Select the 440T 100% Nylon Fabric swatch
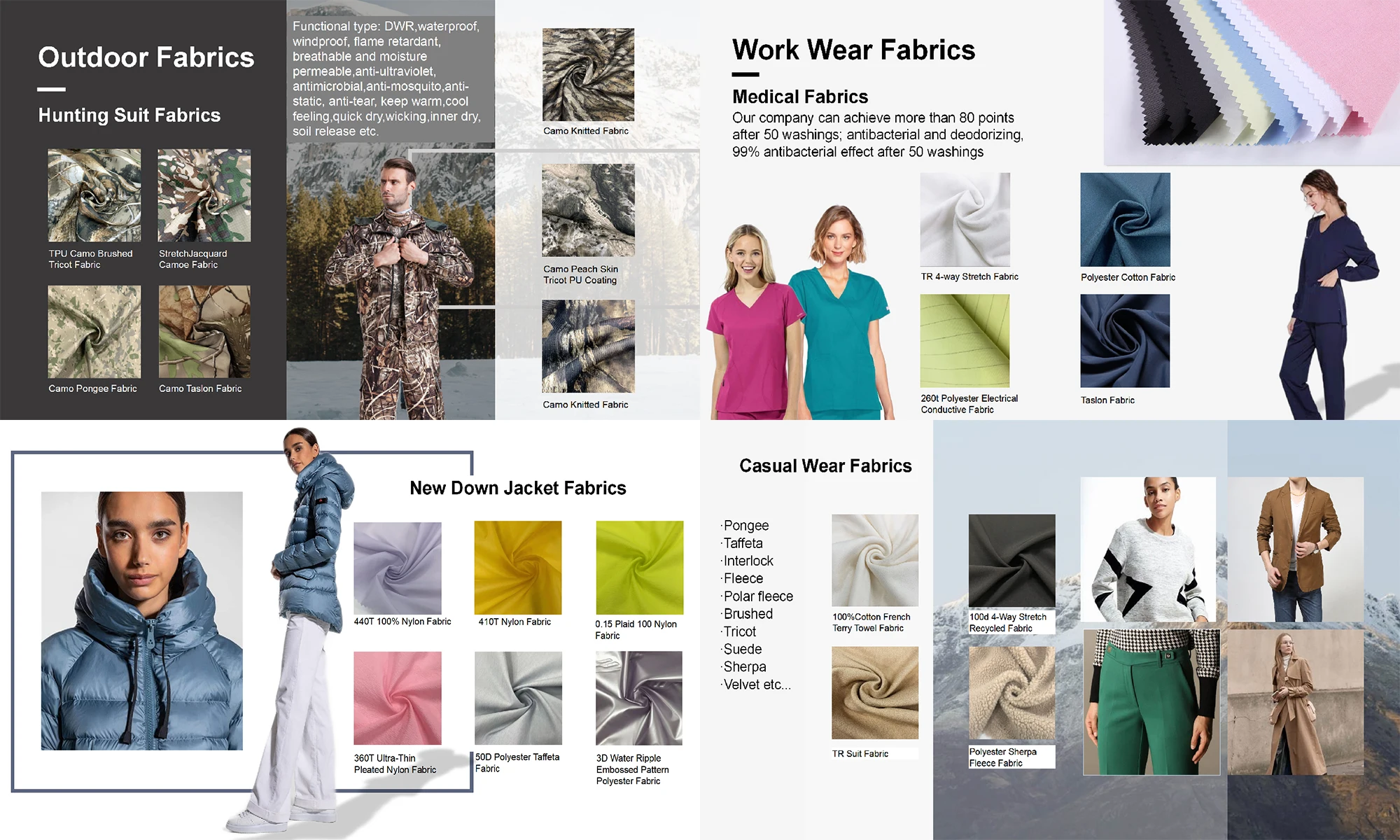This screenshot has width=1400, height=840. pos(397,568)
